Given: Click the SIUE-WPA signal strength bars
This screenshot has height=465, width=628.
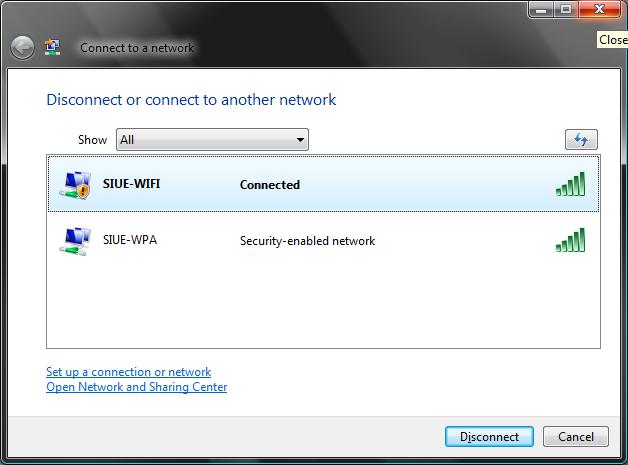Looking at the screenshot, I should 570,241.
